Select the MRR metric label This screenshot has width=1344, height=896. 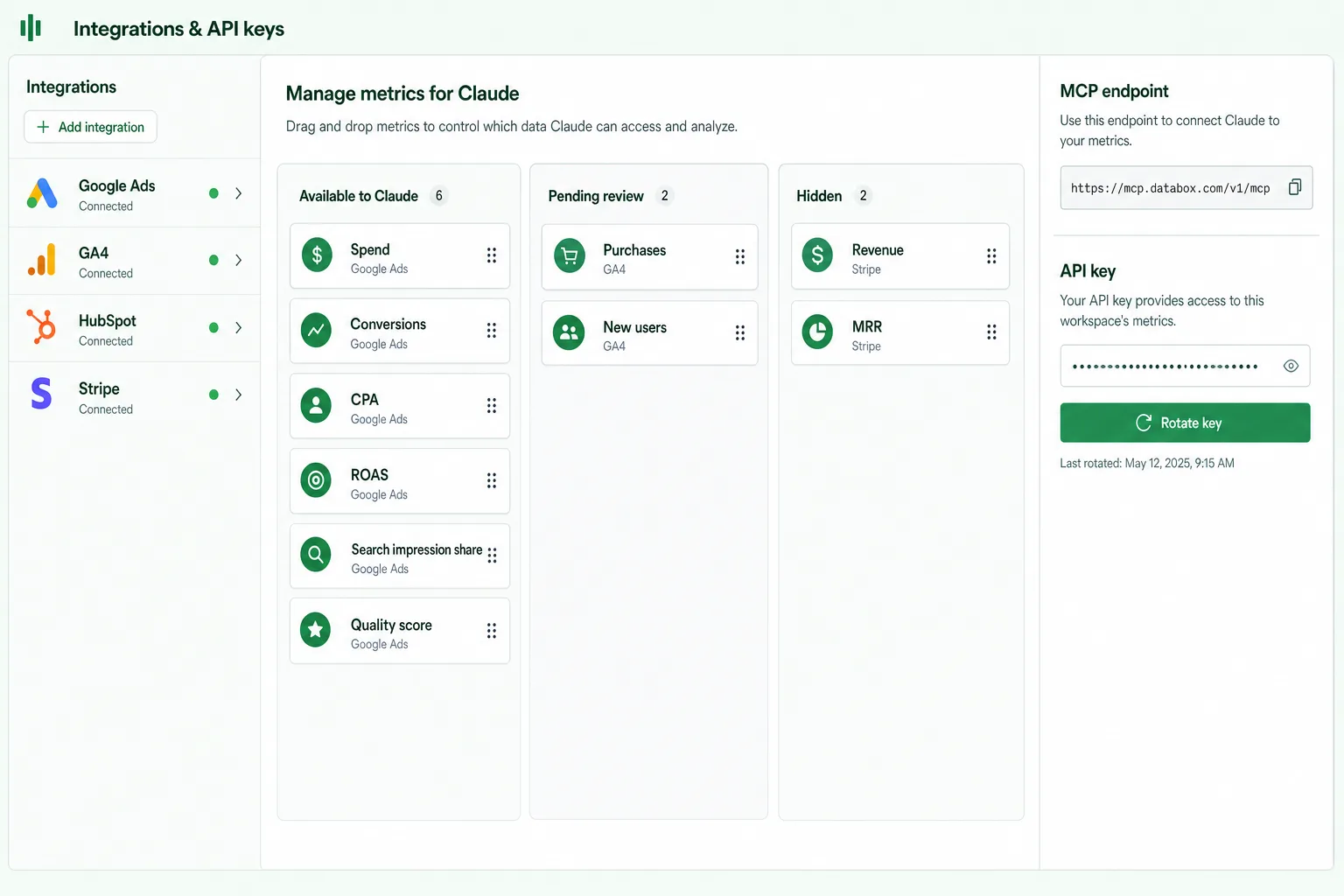(x=867, y=326)
